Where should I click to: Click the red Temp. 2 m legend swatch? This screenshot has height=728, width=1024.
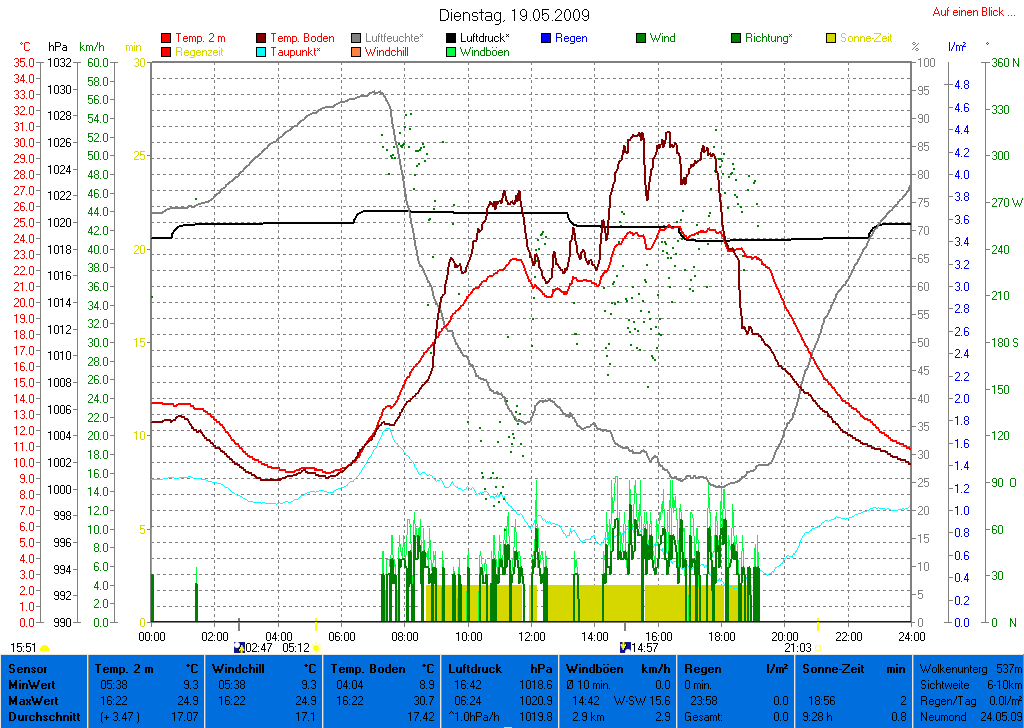pos(166,38)
